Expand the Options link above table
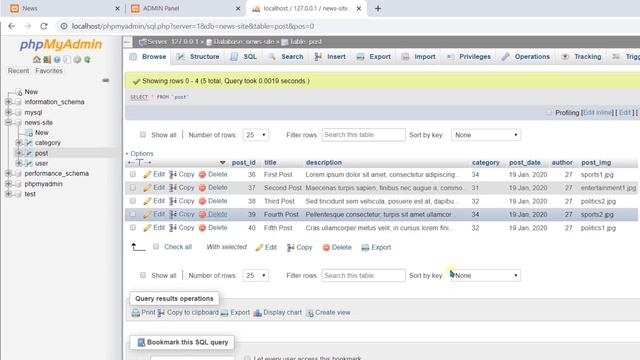This screenshot has height=360, width=640. [141, 153]
